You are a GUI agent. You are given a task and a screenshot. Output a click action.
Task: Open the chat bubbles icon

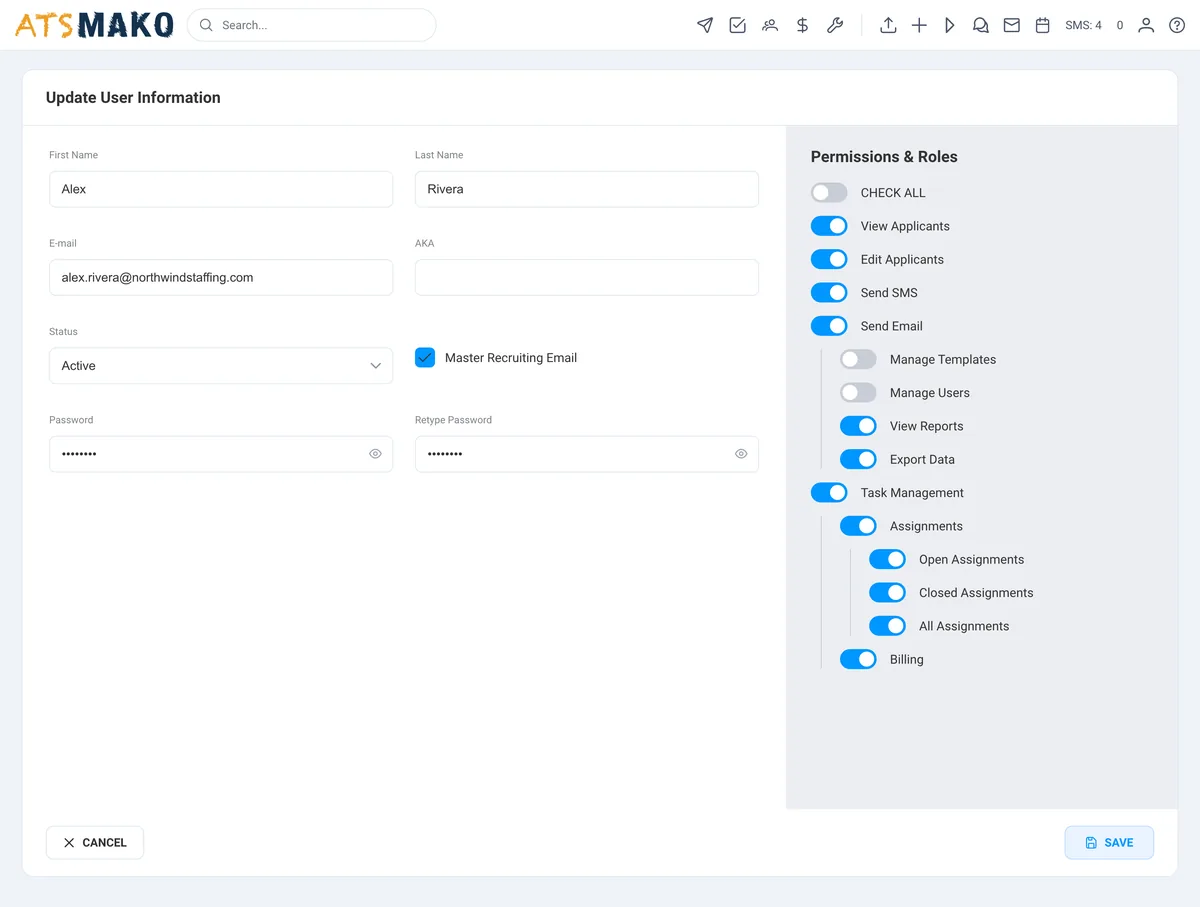point(981,25)
